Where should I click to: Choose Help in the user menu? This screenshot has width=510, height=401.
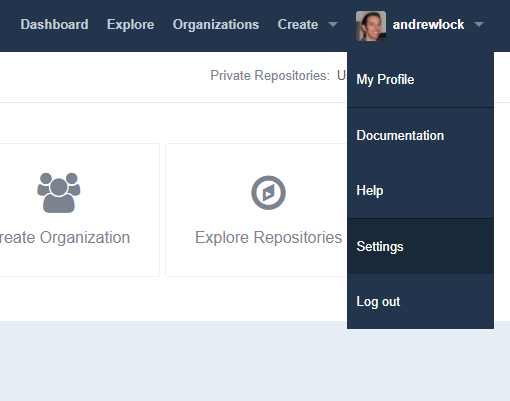click(420, 191)
